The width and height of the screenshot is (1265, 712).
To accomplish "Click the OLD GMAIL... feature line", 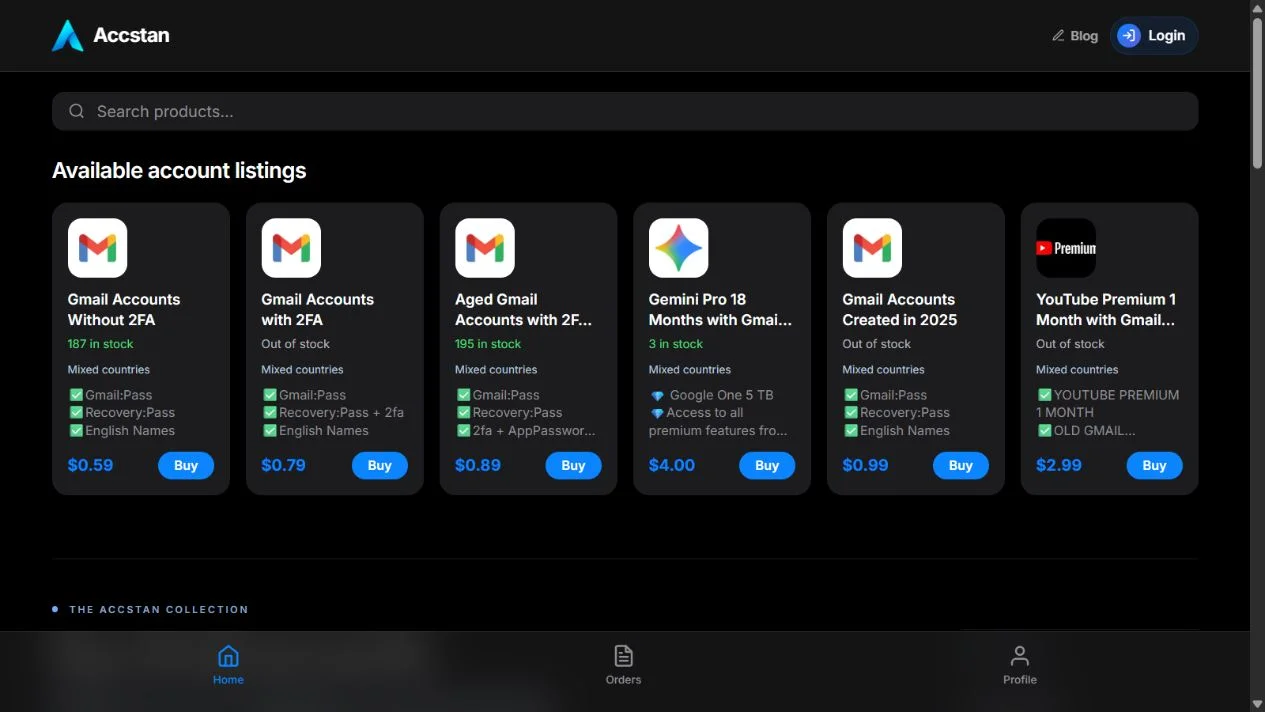I will [1087, 431].
